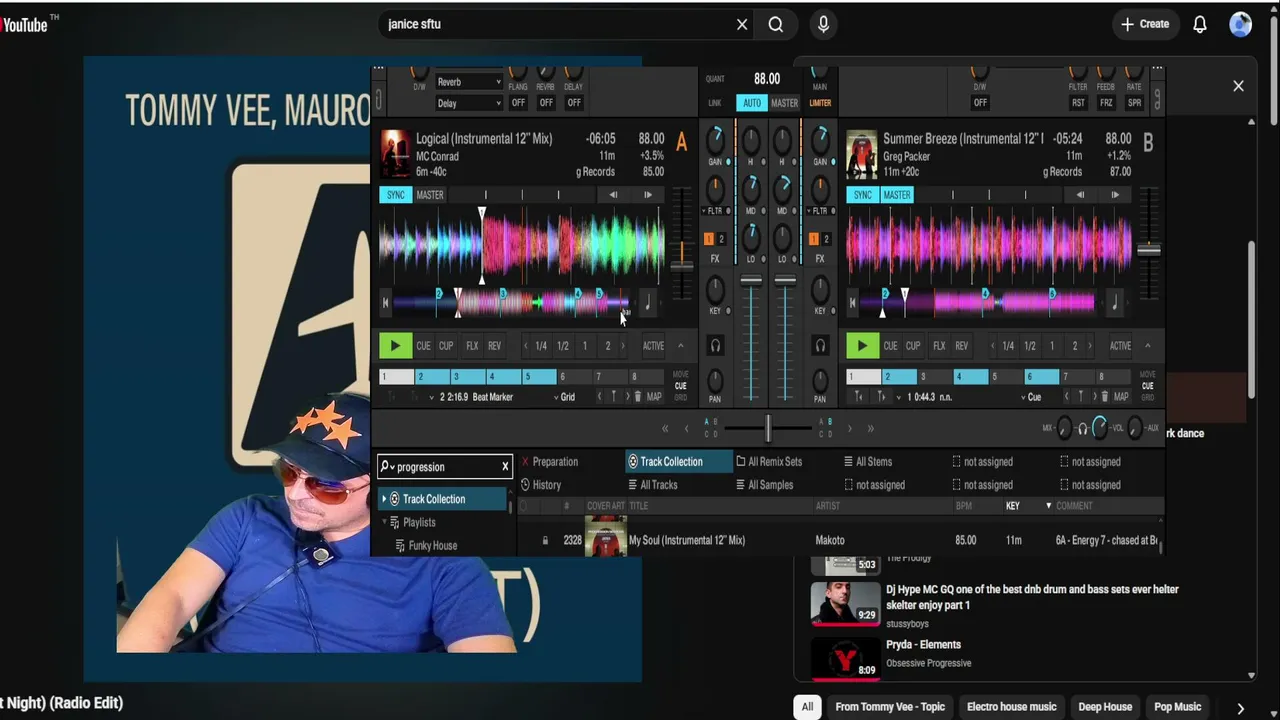This screenshot has height=720, width=1280.
Task: Open deck A FLTR type dropdown arrow
Action: 704,211
